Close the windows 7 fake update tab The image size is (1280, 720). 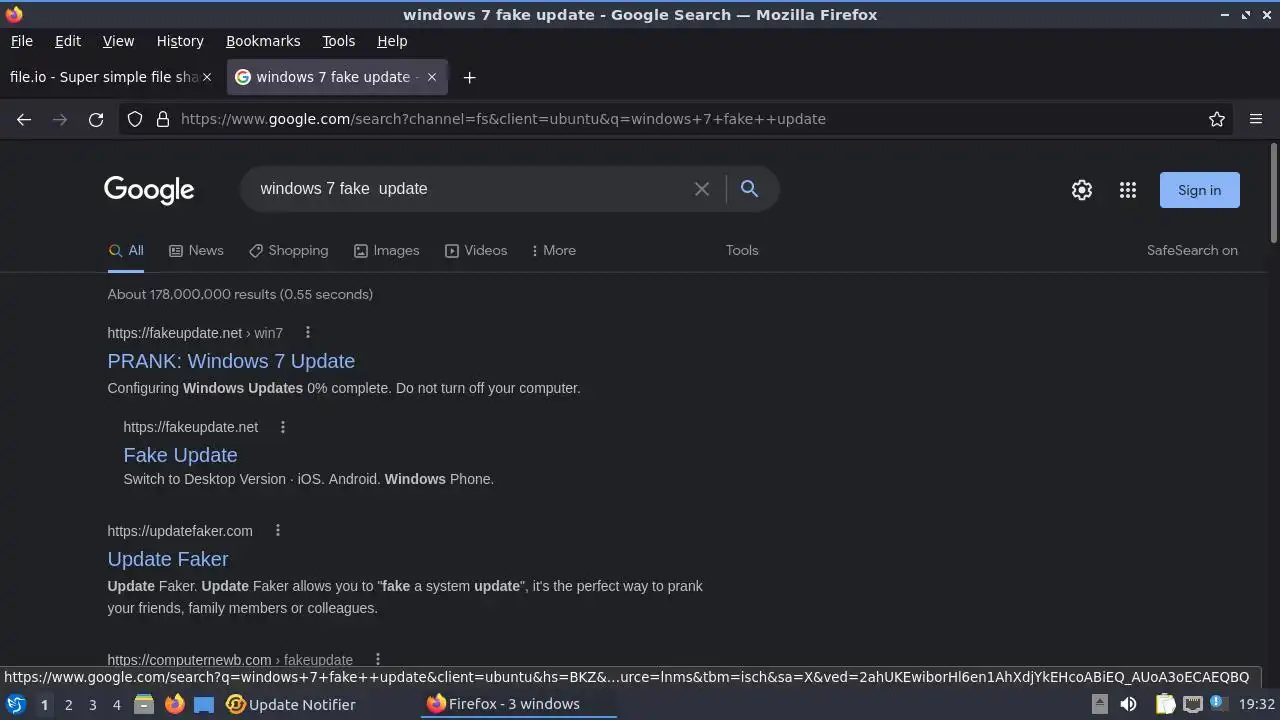coord(432,77)
